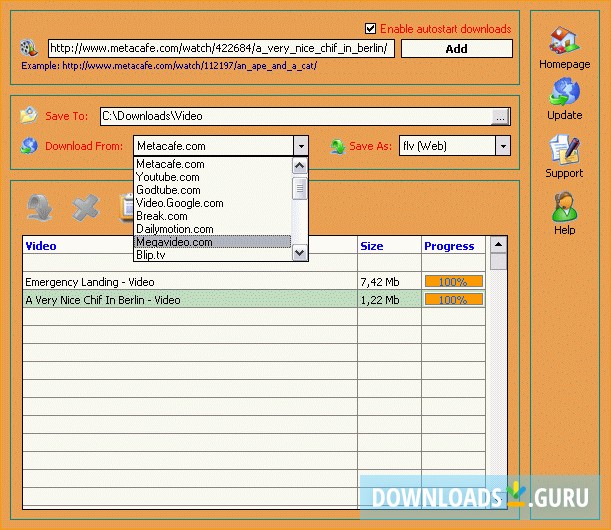Open the Support icon
611x530 pixels.
[564, 150]
